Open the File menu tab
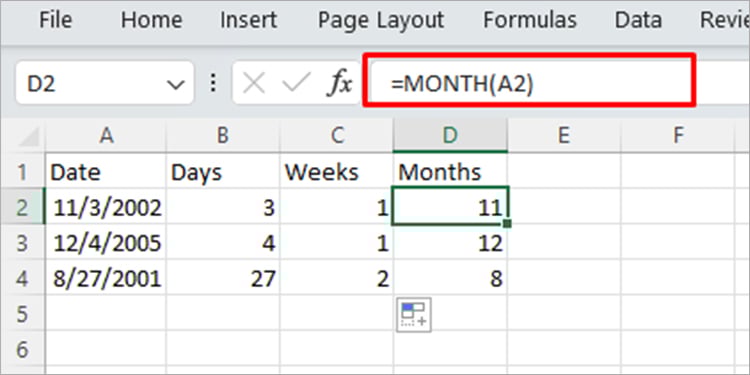 click(55, 20)
